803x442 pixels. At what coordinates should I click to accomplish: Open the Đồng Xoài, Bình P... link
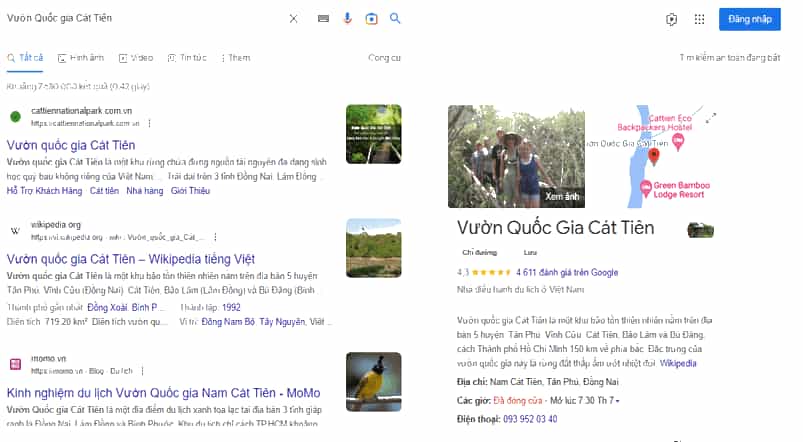[x=126, y=308]
